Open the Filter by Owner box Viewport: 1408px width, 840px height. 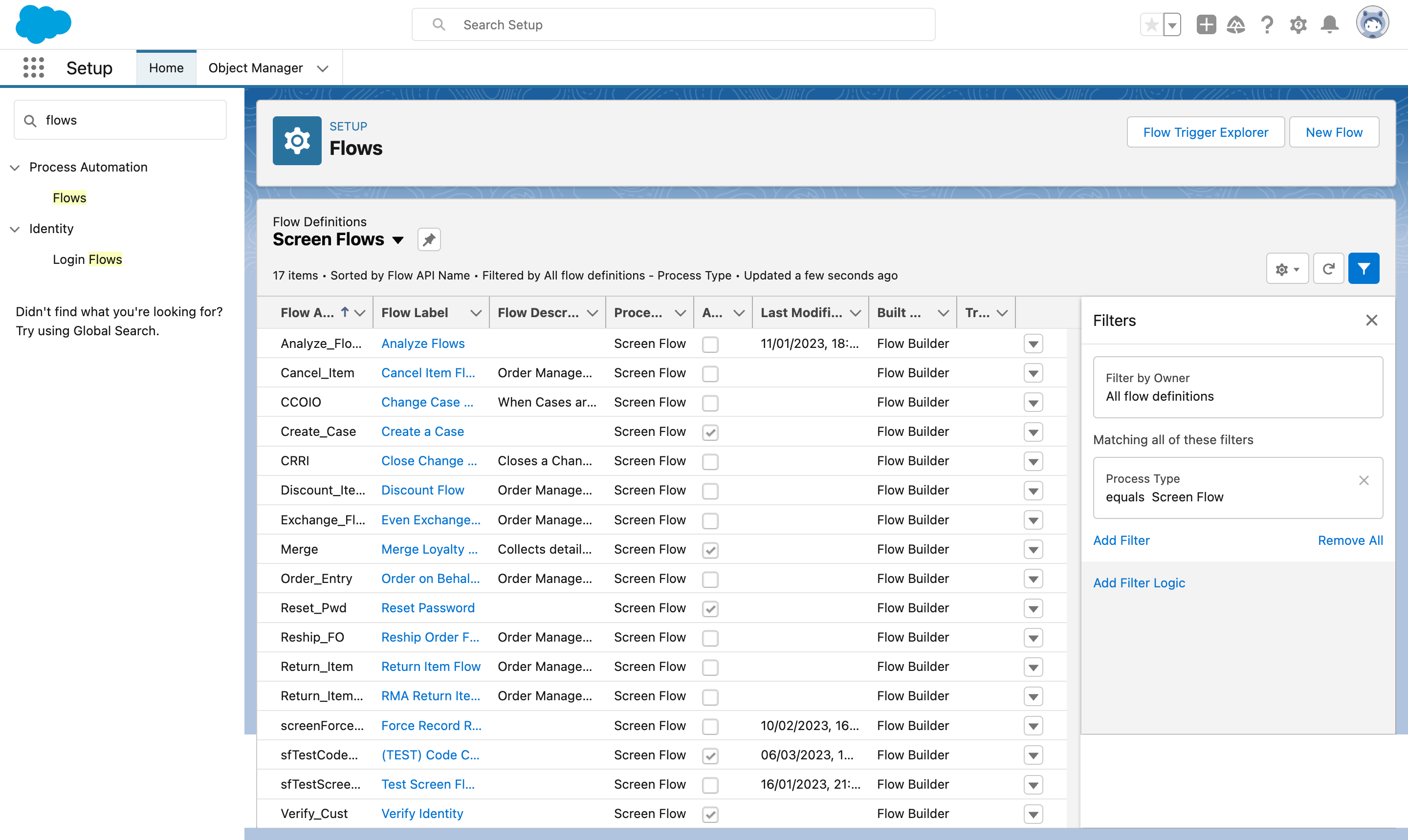(1237, 387)
